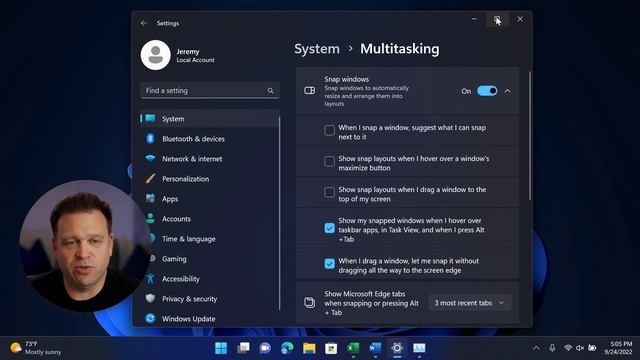The width and height of the screenshot is (640, 360).
Task: Open Gaming settings
Action: (x=174, y=259)
